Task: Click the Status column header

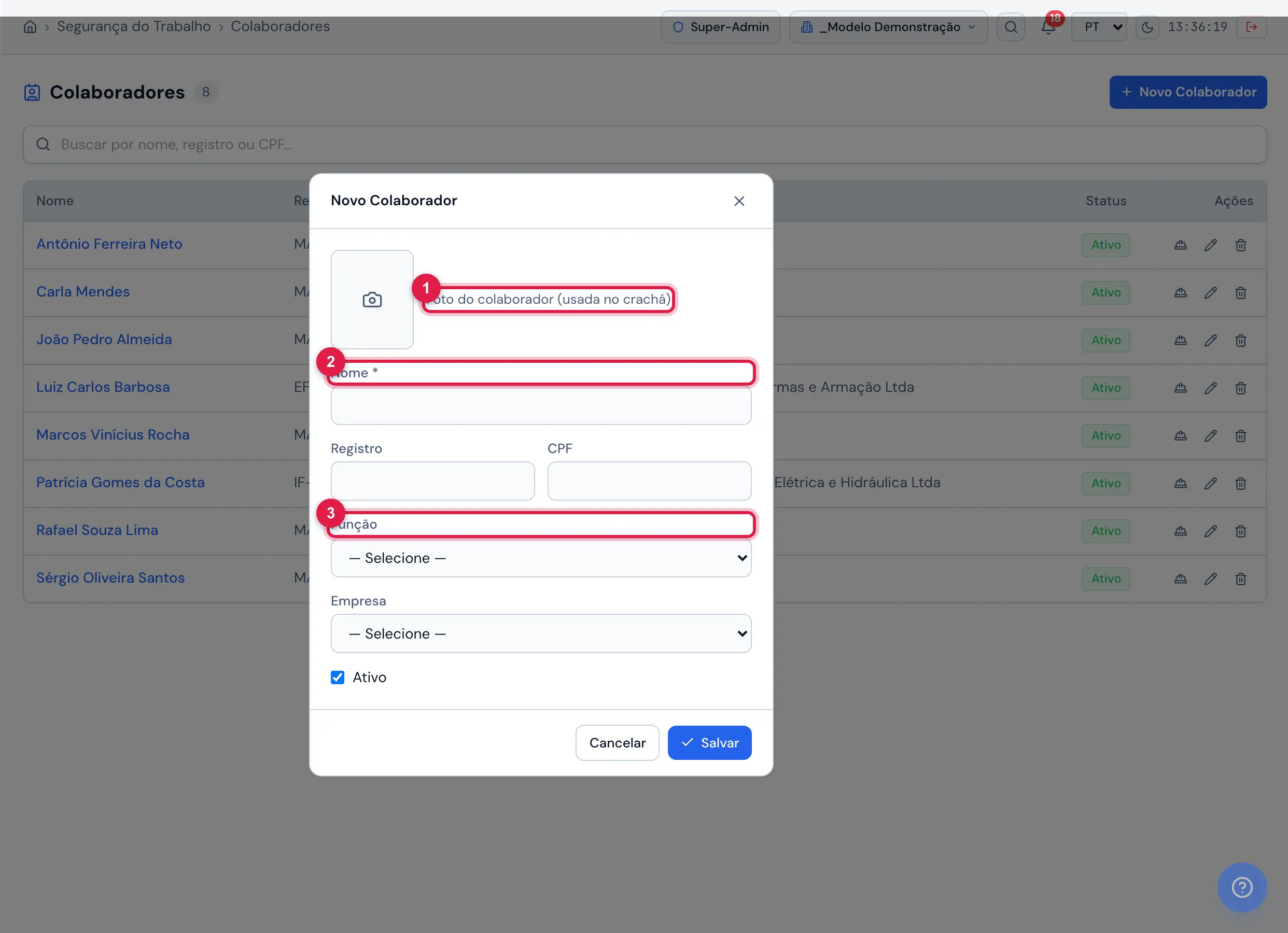Action: pyautogui.click(x=1105, y=201)
